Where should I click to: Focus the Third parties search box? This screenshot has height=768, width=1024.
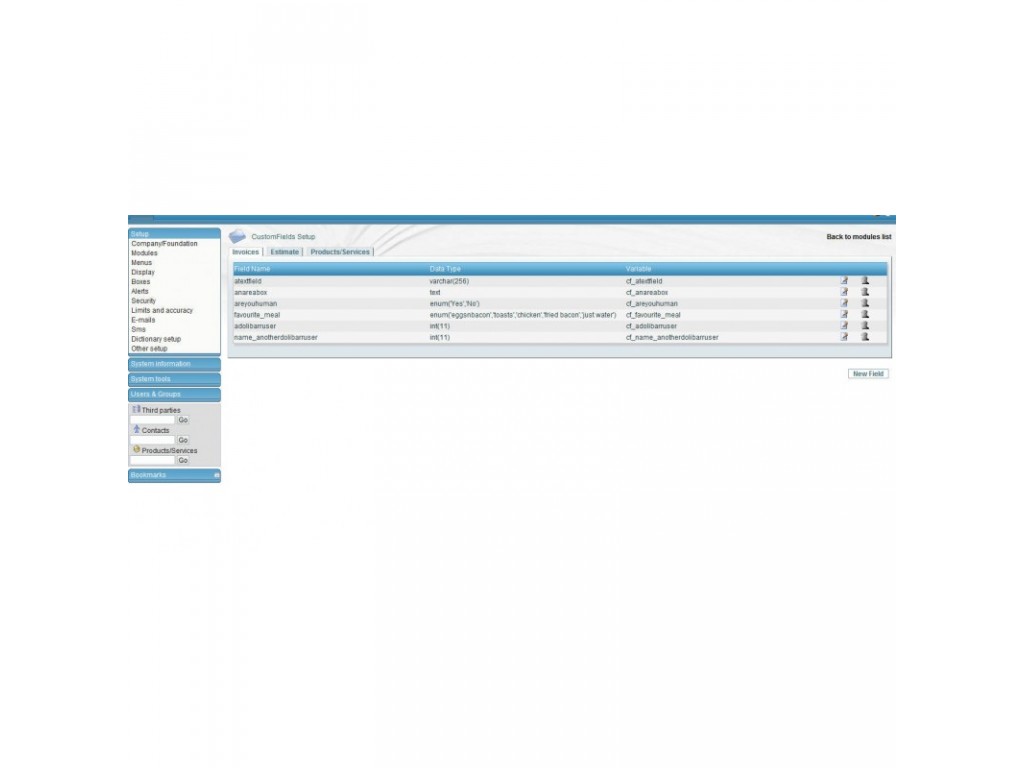pos(153,420)
